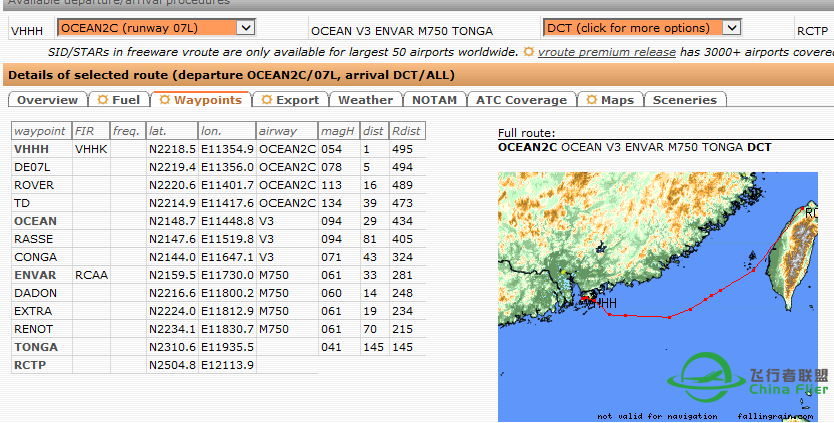Click the magH column header

coord(338,131)
